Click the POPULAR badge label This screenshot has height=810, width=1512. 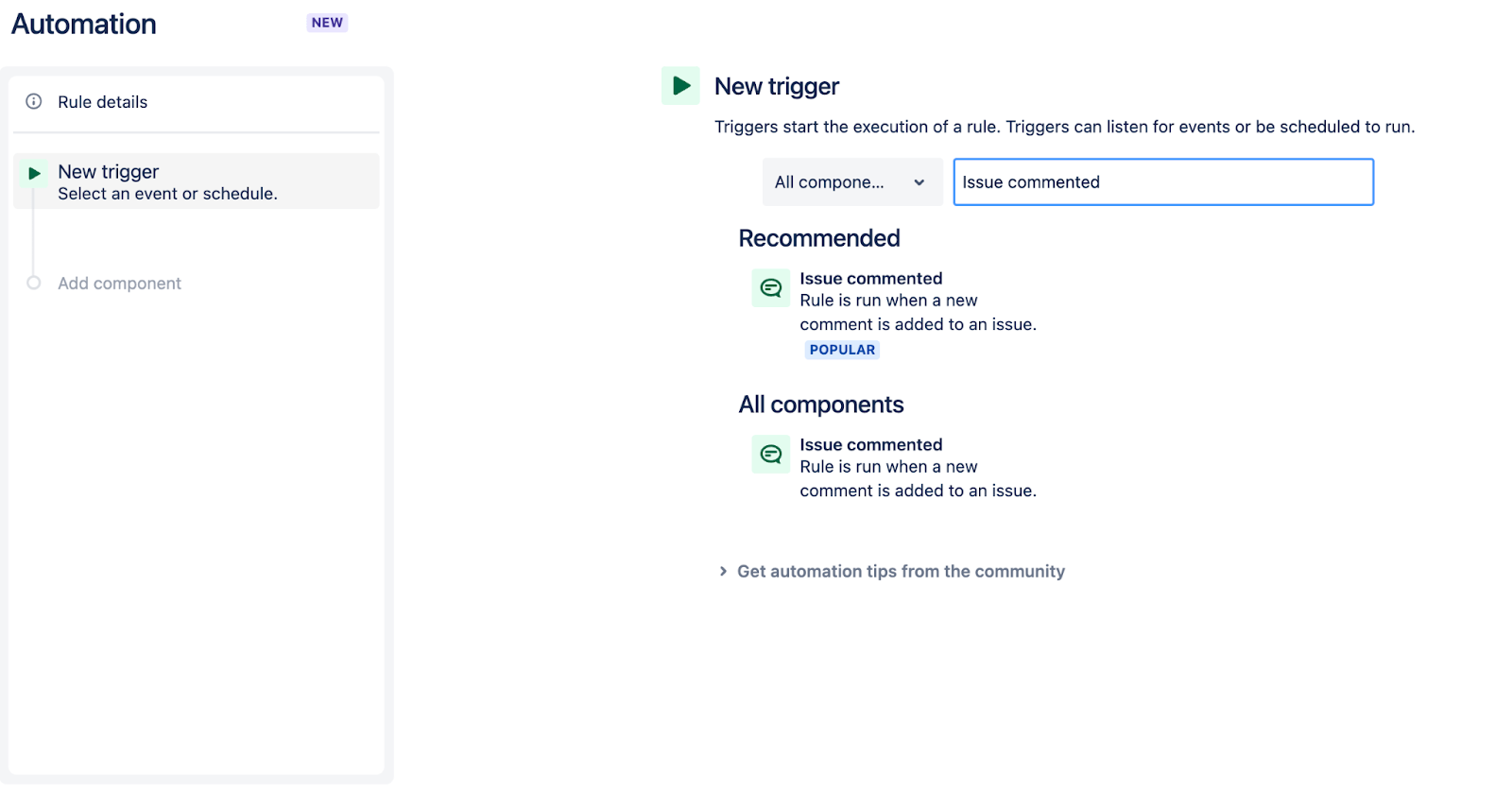(842, 350)
